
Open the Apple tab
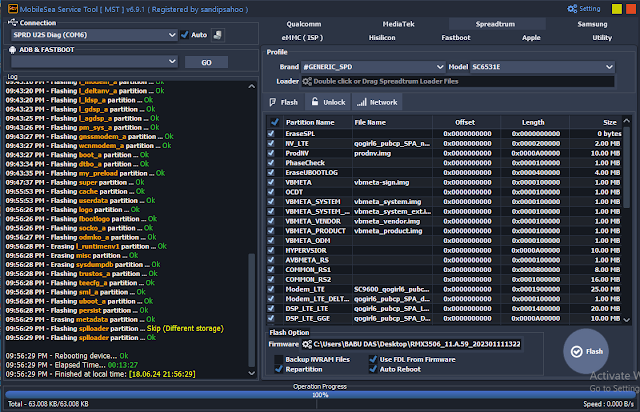point(531,38)
